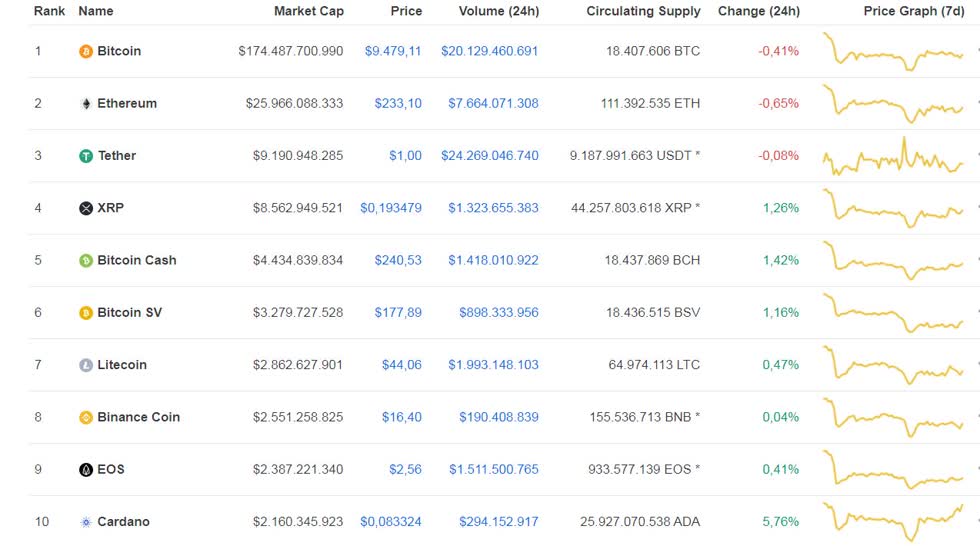Open Cardano 7-day price graph

pyautogui.click(x=893, y=522)
